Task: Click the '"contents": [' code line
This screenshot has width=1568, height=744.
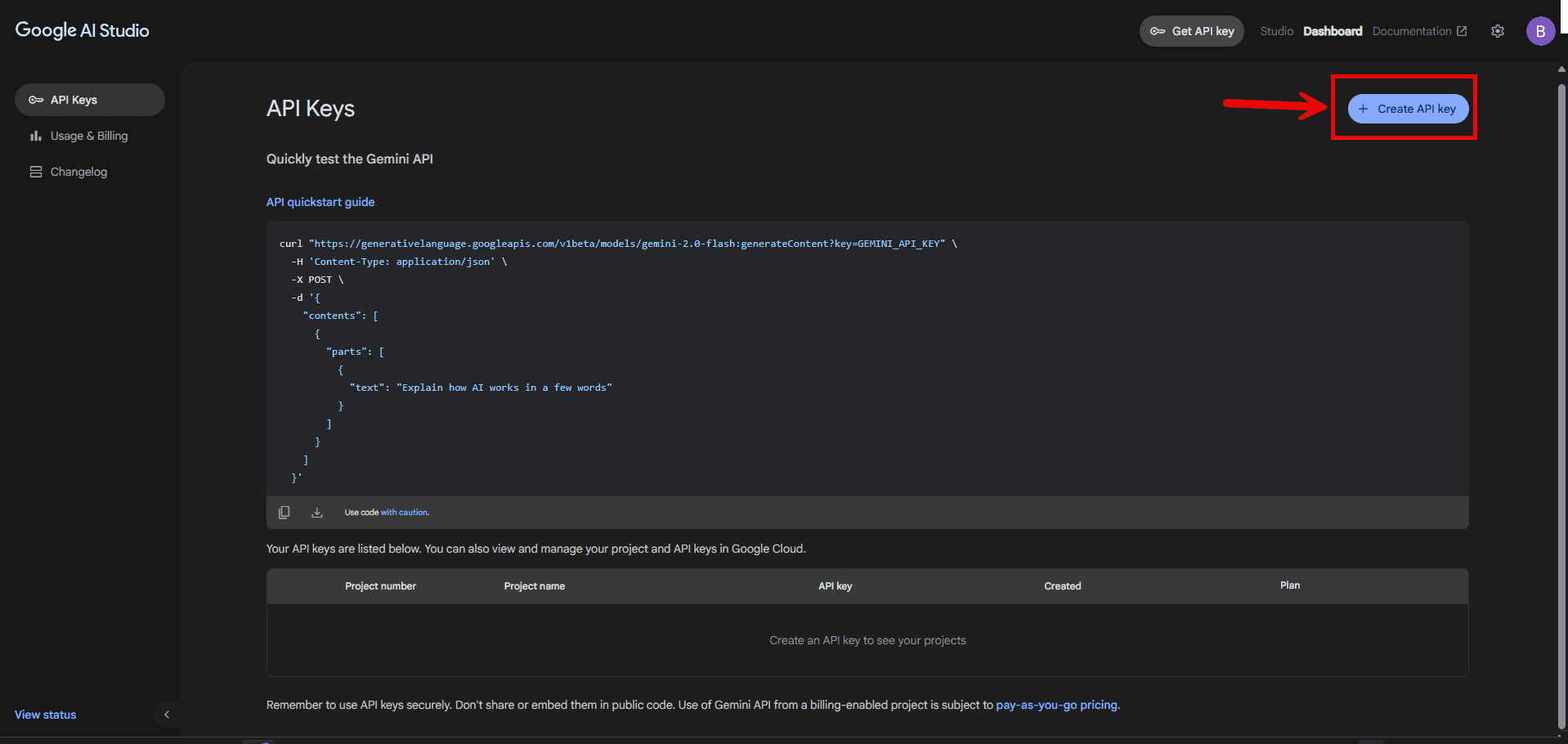Action: [x=340, y=316]
